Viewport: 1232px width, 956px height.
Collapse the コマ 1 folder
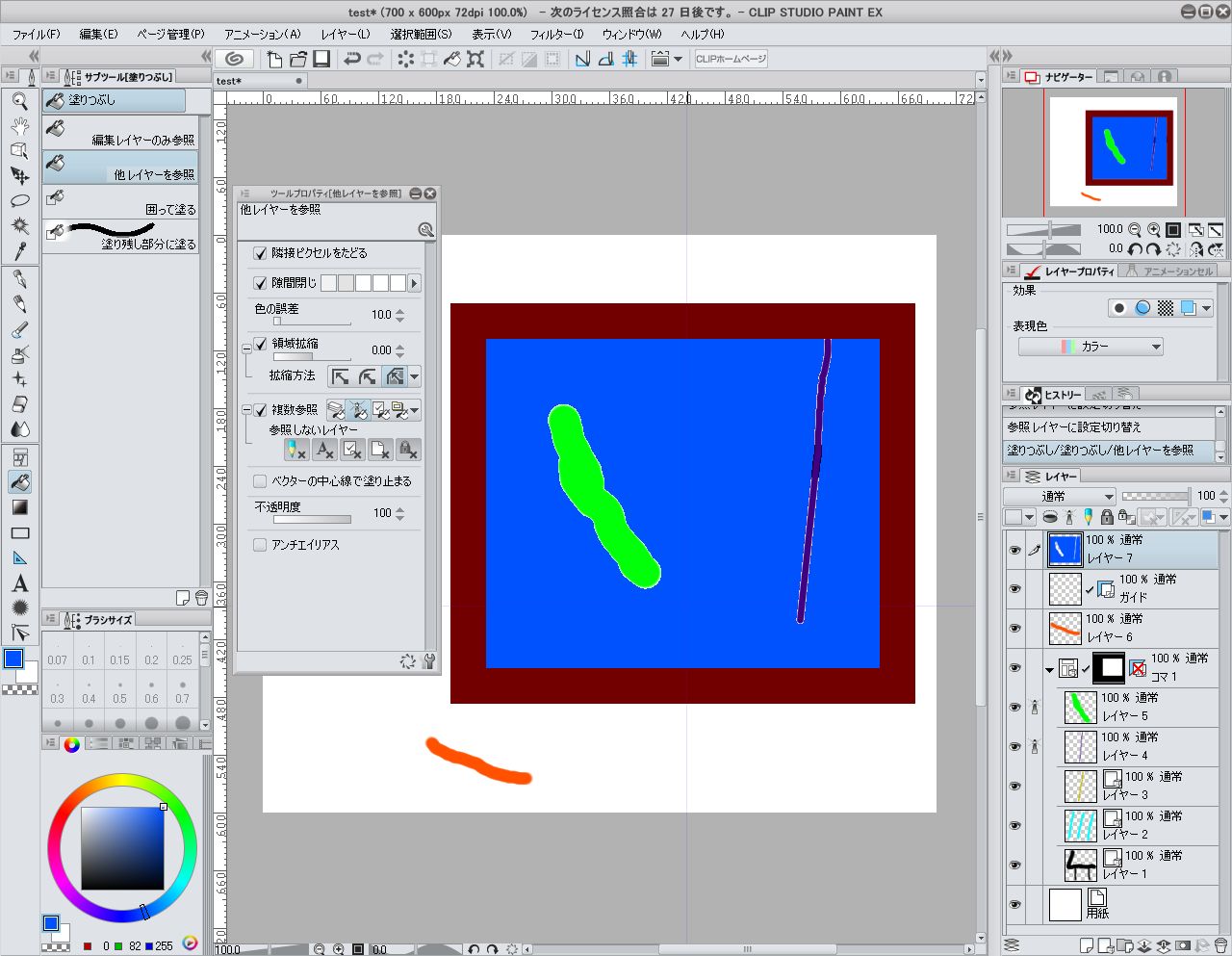(x=1049, y=669)
